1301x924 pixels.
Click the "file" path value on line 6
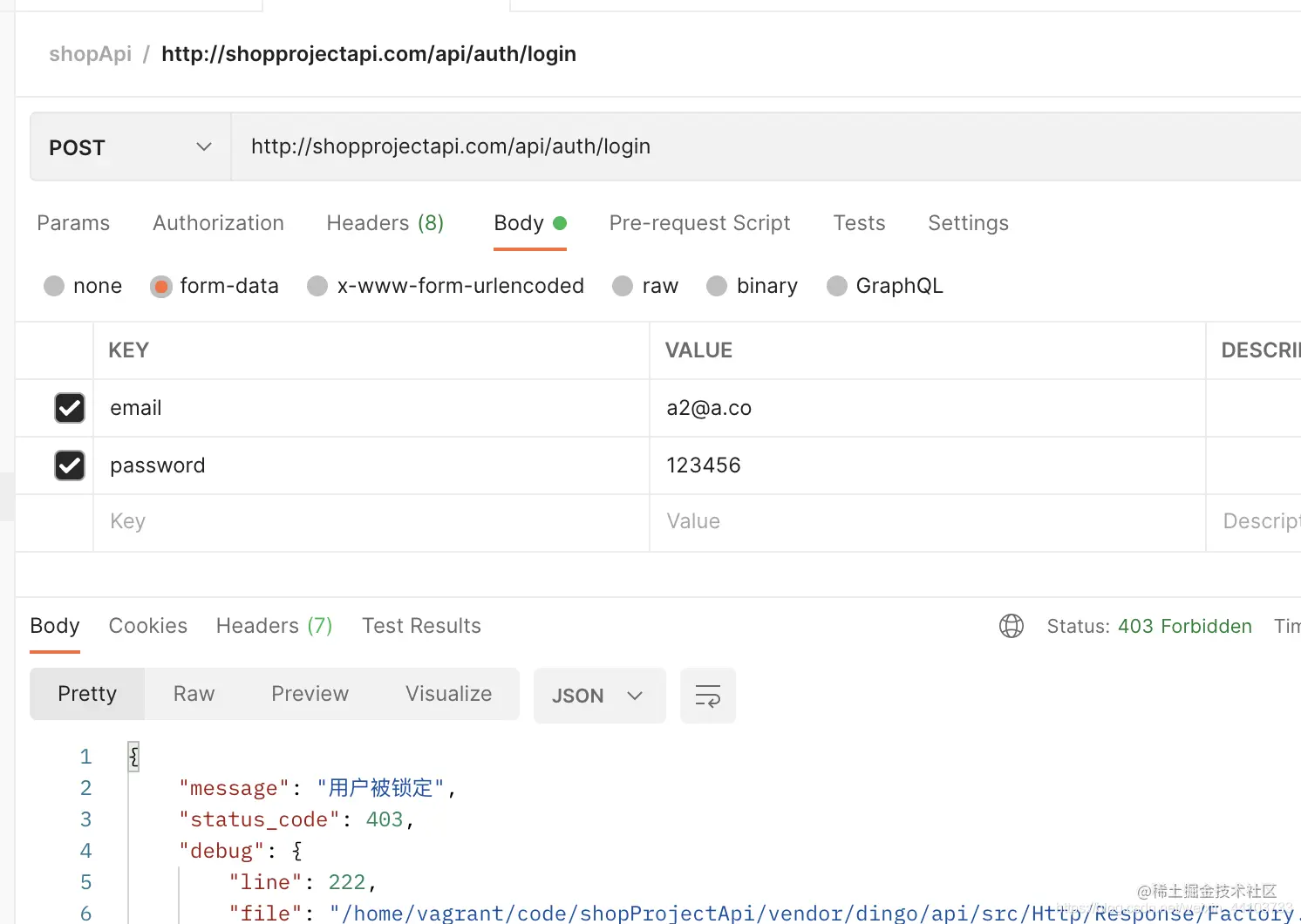pyautogui.click(x=814, y=913)
